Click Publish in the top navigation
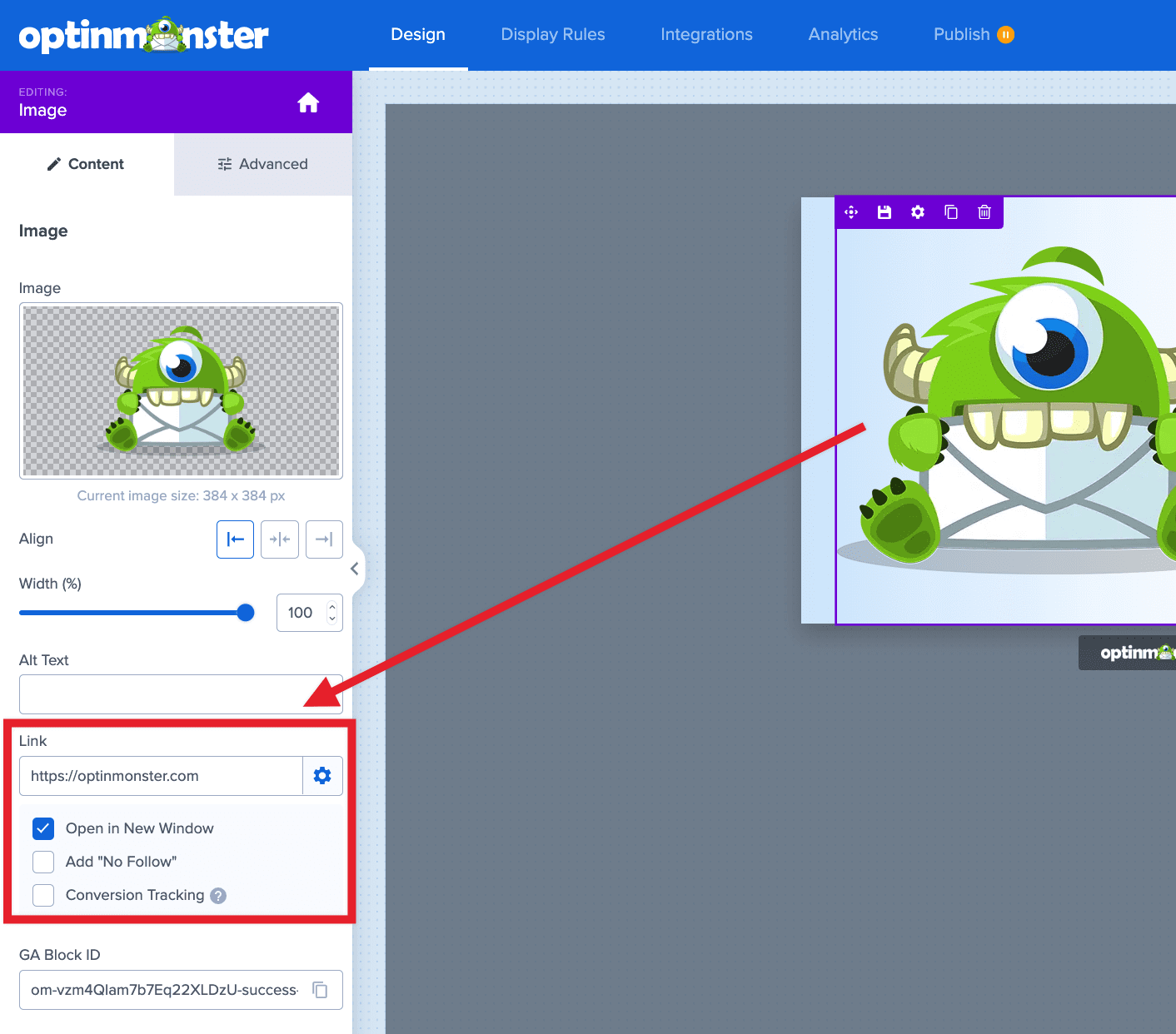The width and height of the screenshot is (1176, 1034). [962, 34]
